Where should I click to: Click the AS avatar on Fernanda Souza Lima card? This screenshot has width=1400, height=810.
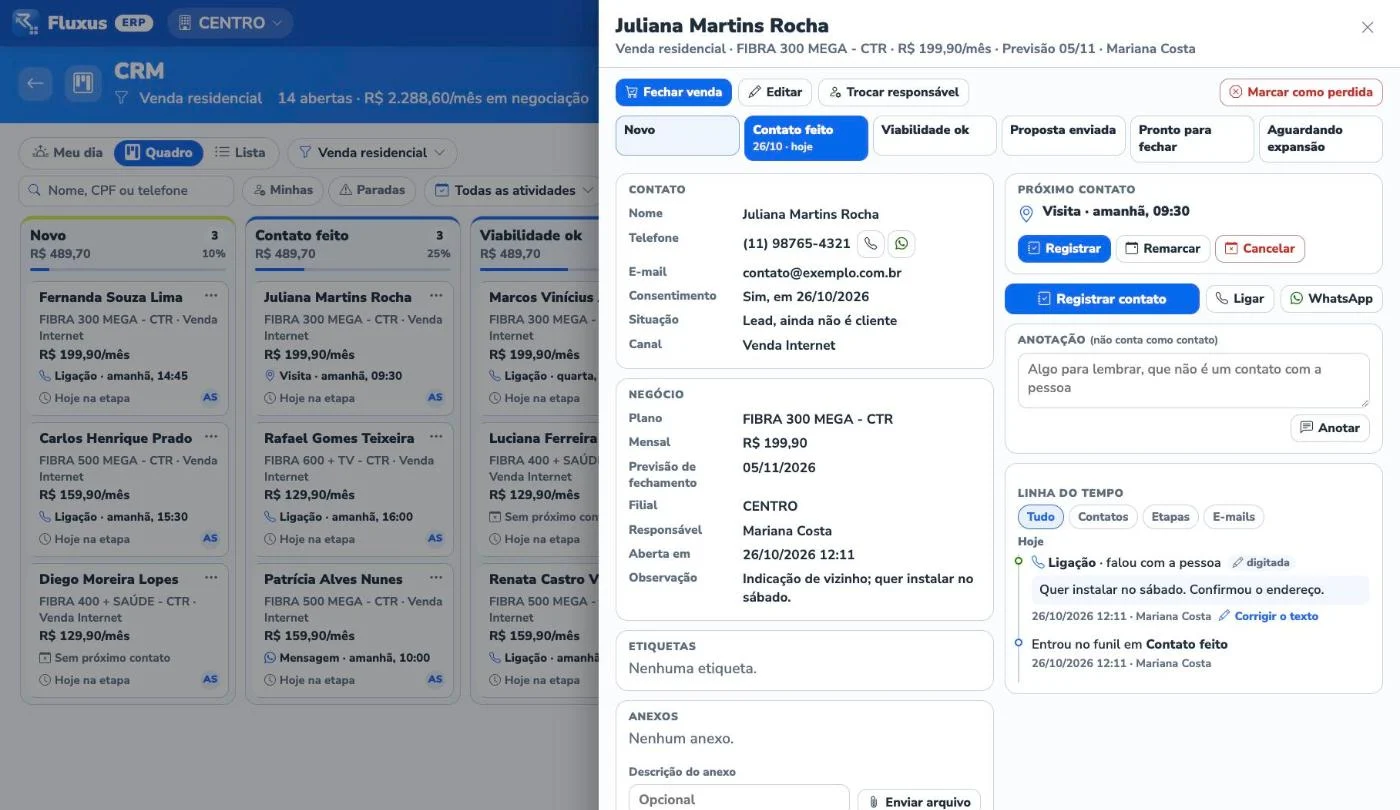click(x=210, y=397)
